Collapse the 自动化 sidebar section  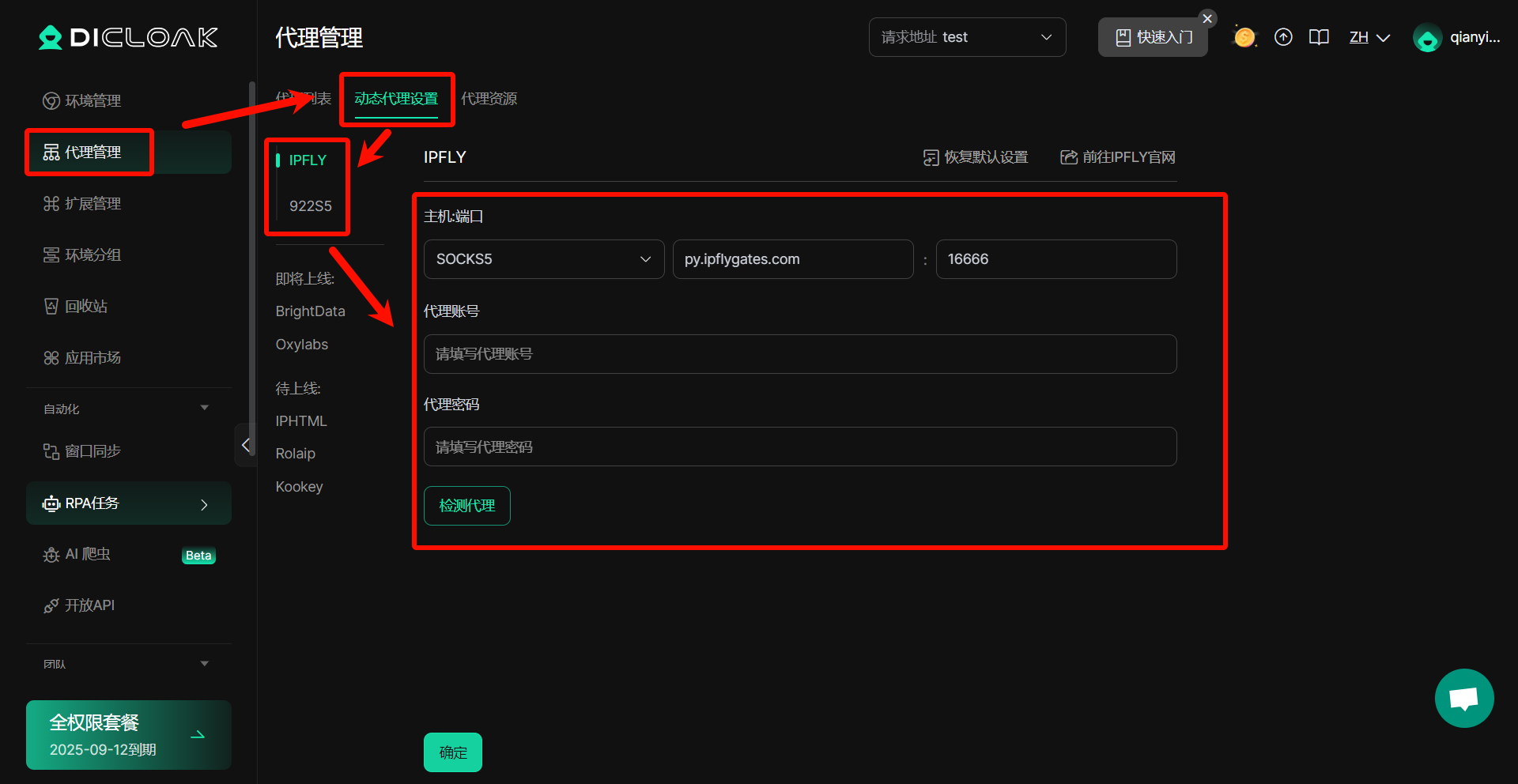click(x=205, y=408)
